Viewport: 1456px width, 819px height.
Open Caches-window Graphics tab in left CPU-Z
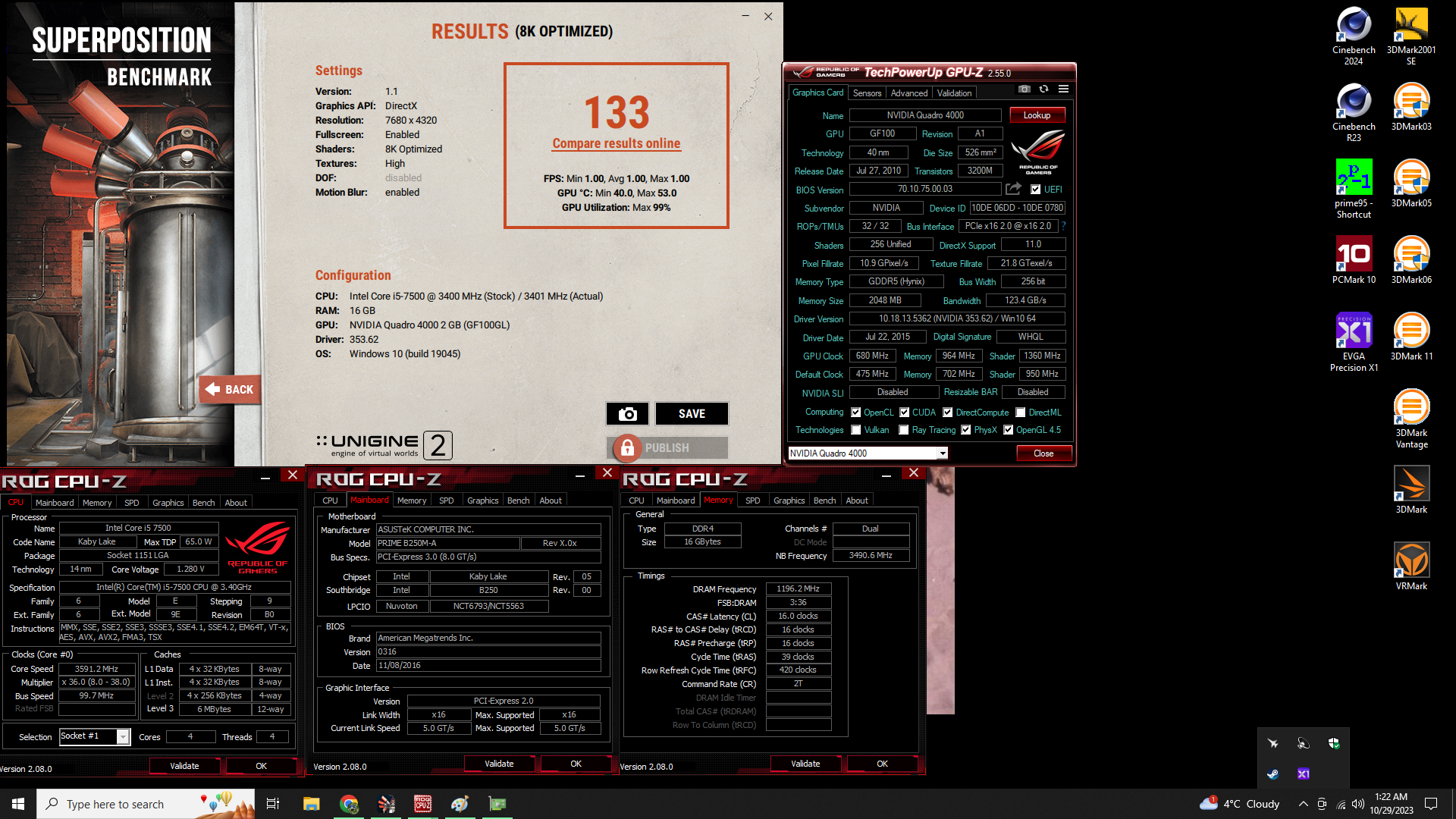coord(168,503)
